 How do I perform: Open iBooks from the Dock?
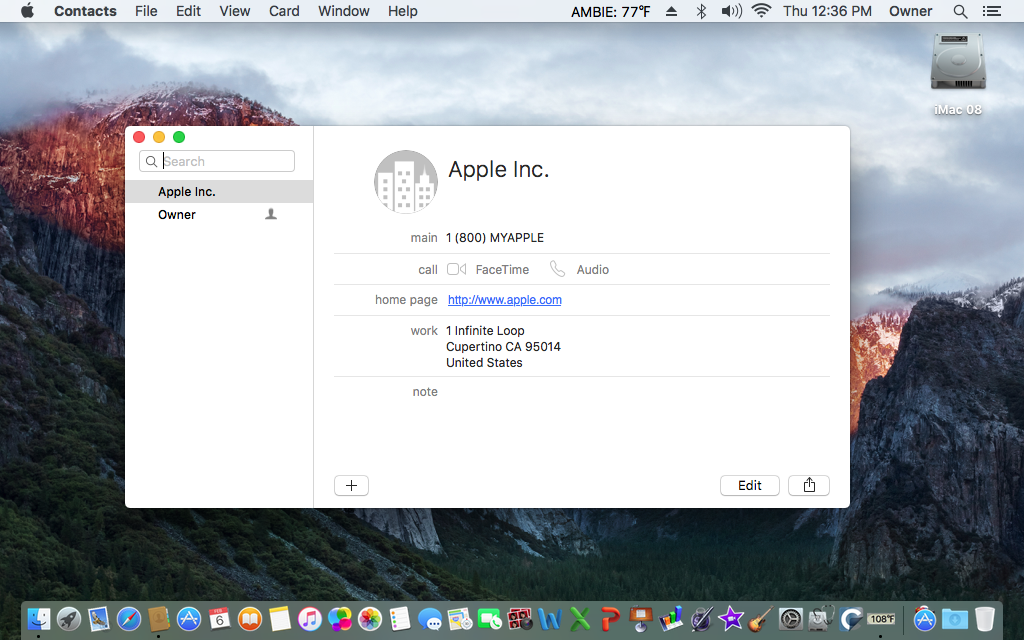click(x=249, y=618)
